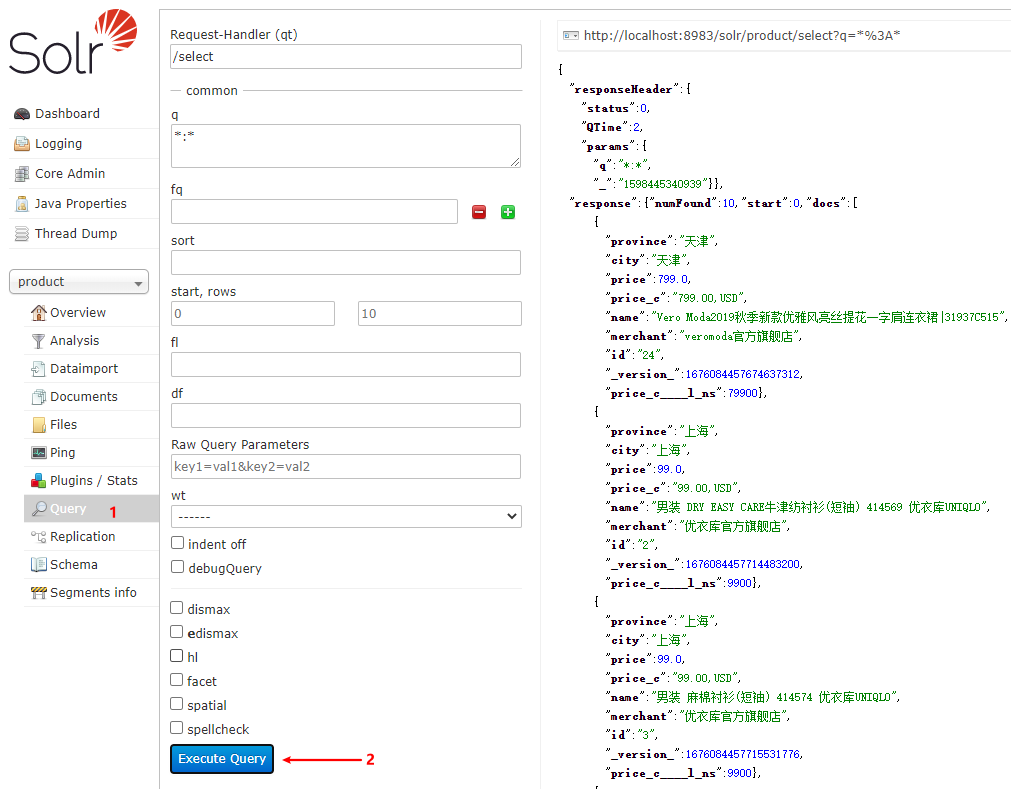Click the rows field showing 10
Viewport: 1011px width, 789px height.
coord(440,313)
